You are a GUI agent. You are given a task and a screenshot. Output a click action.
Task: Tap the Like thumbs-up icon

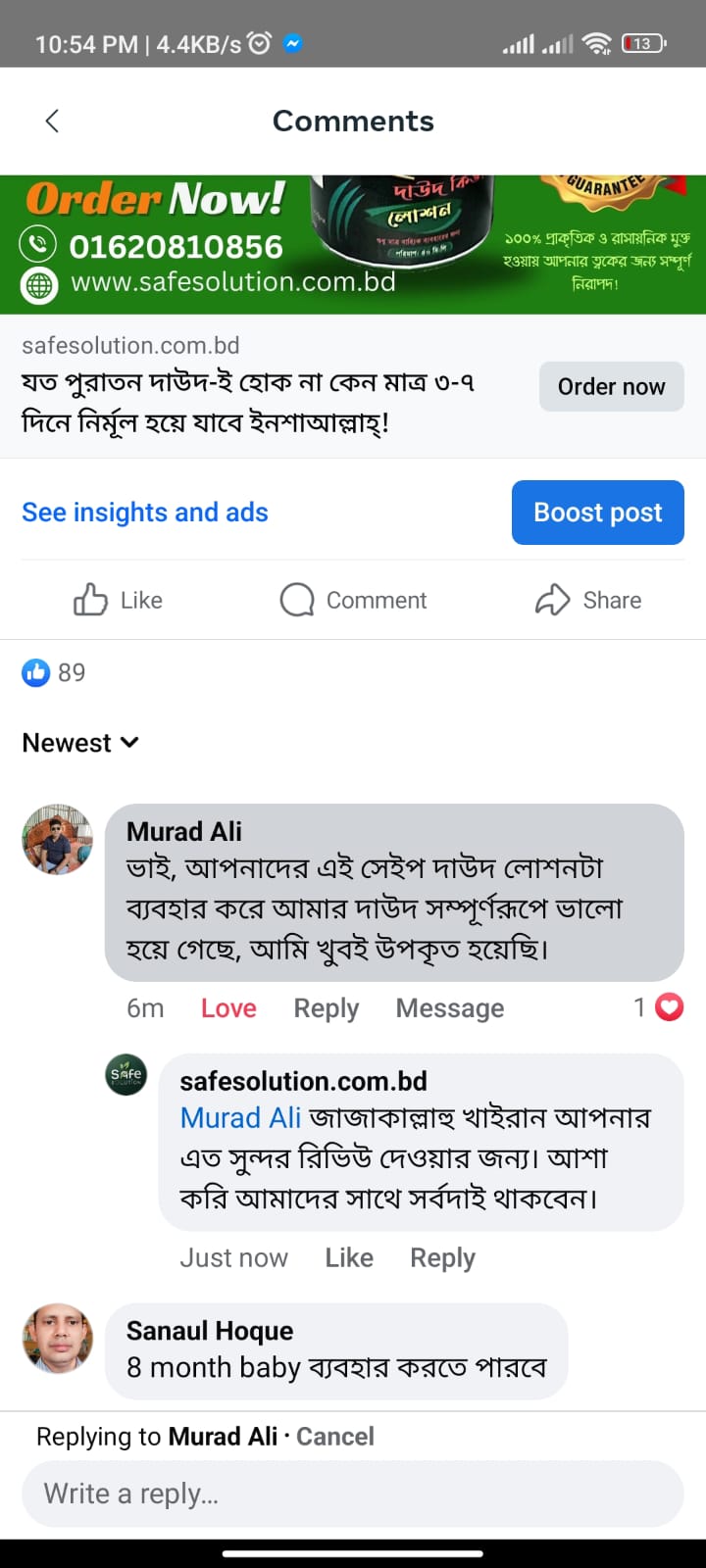click(90, 600)
